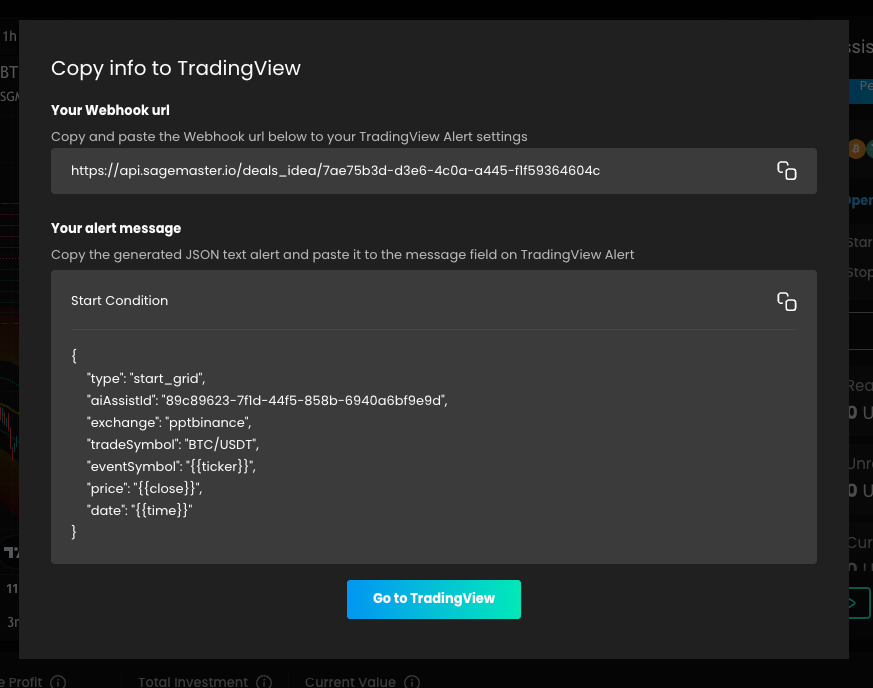Click the "eventSymbol": "{{ticker}}" line
The image size is (873, 688).
[171, 466]
